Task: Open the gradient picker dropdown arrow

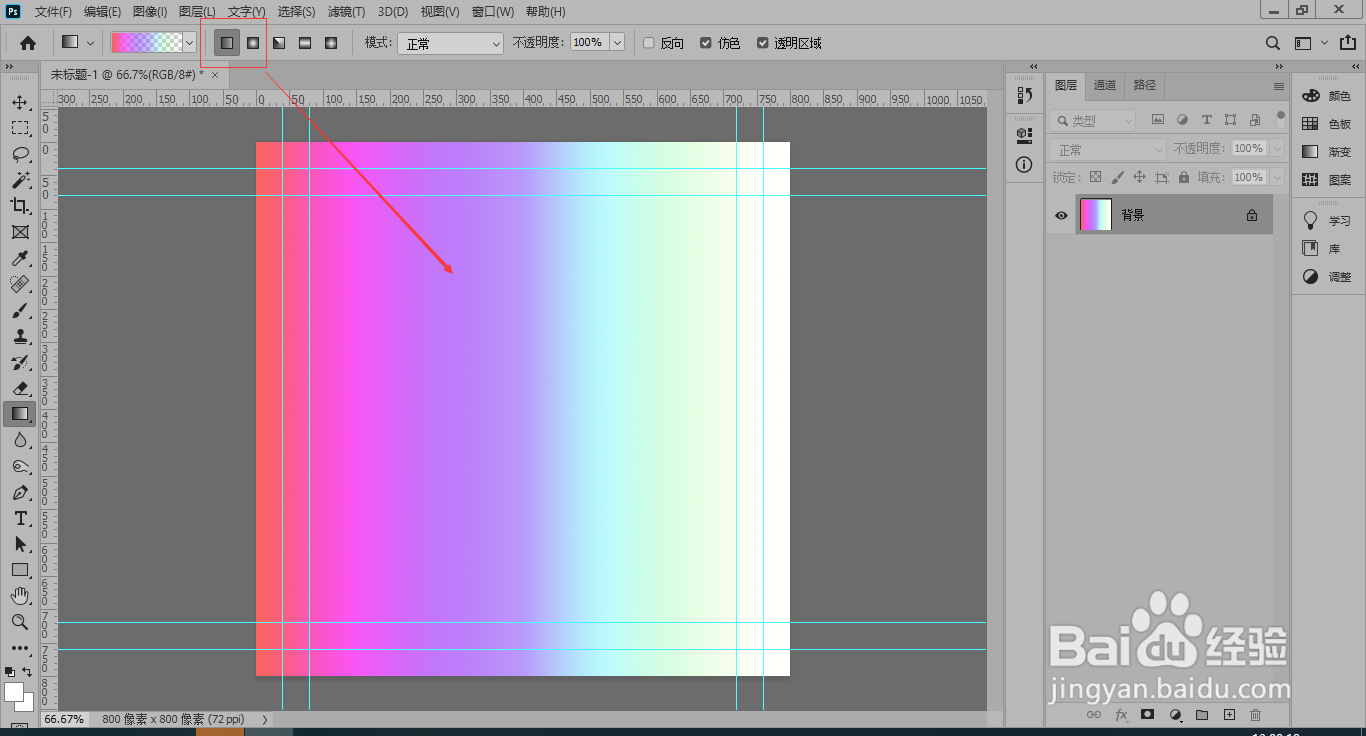Action: pos(189,43)
